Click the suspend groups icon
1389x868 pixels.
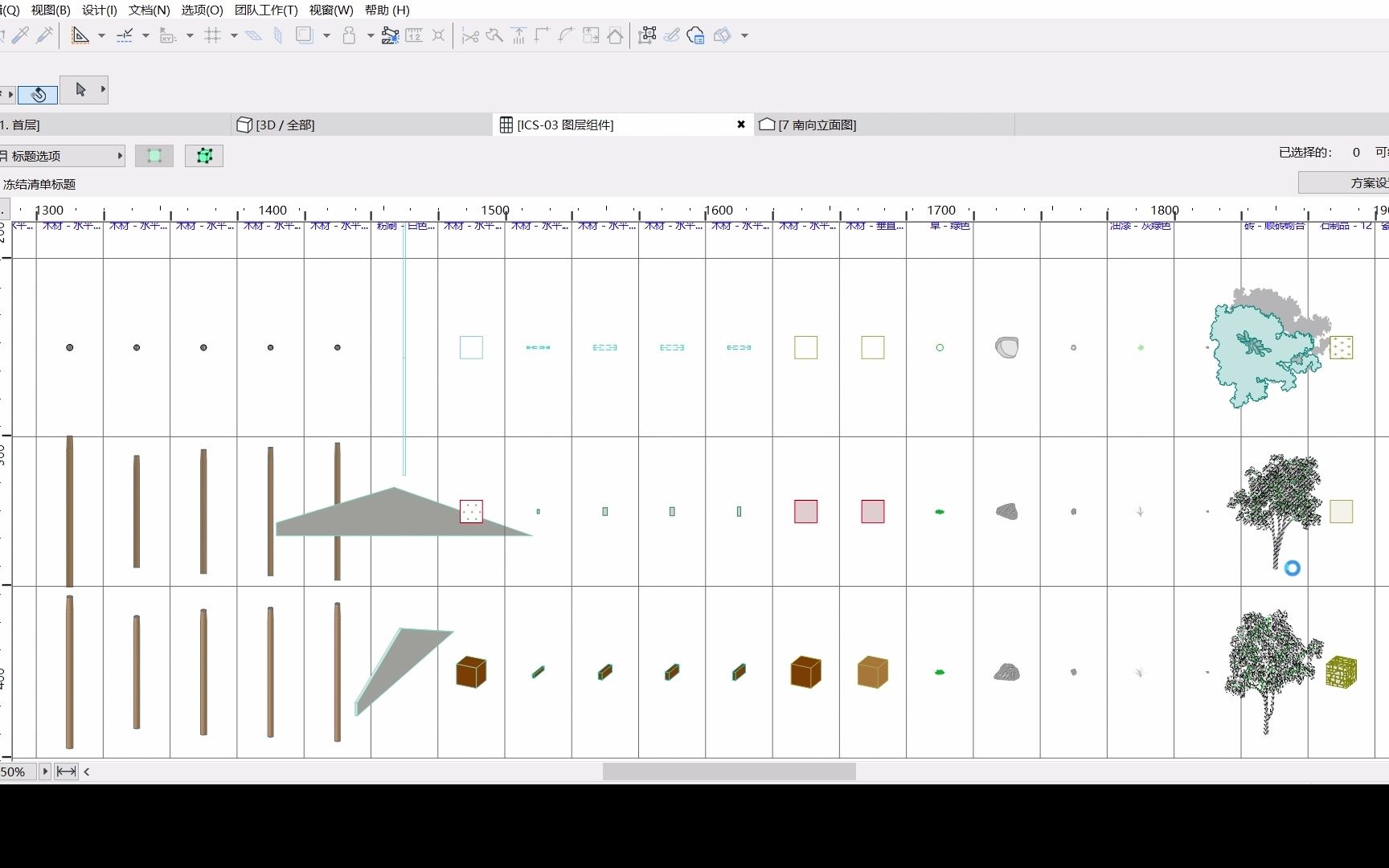click(x=391, y=35)
